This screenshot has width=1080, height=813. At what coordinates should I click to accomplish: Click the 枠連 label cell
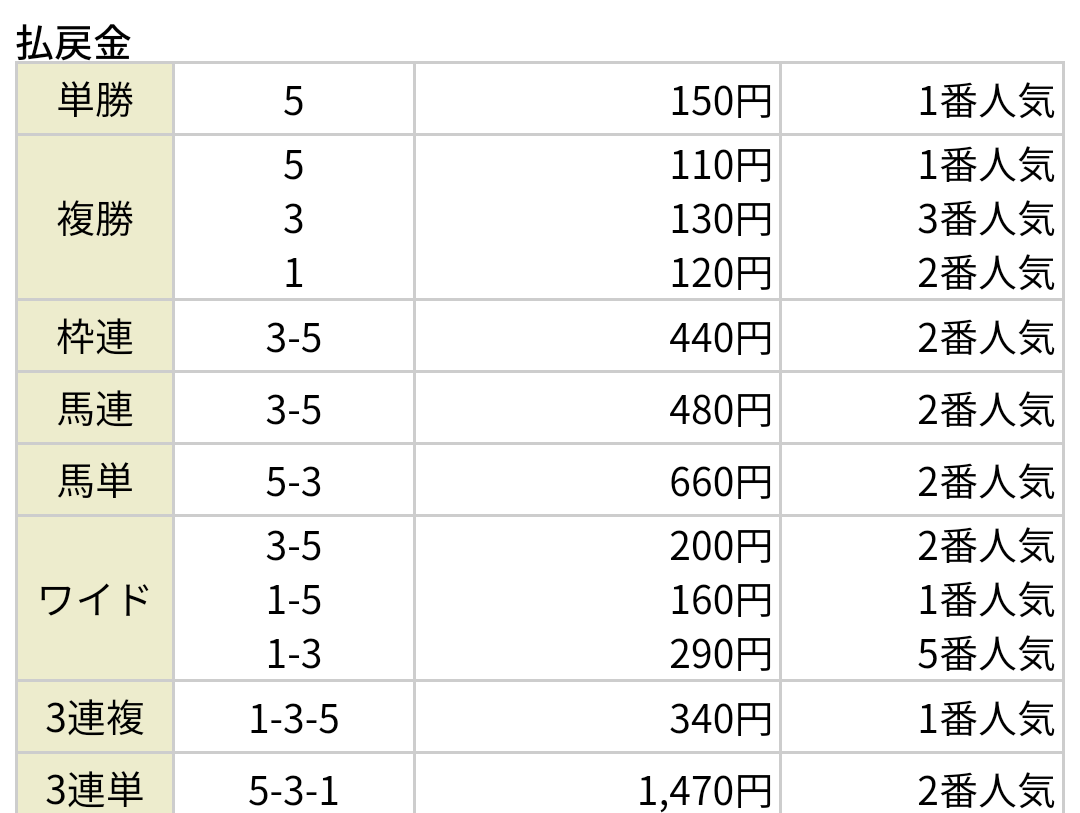point(95,337)
